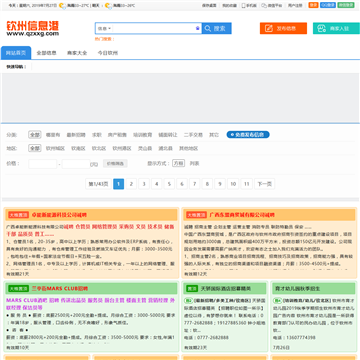Open 我的收藏 favorites link
Image resolution: width=360 pixels, height=360 pixels.
(x=229, y=5)
